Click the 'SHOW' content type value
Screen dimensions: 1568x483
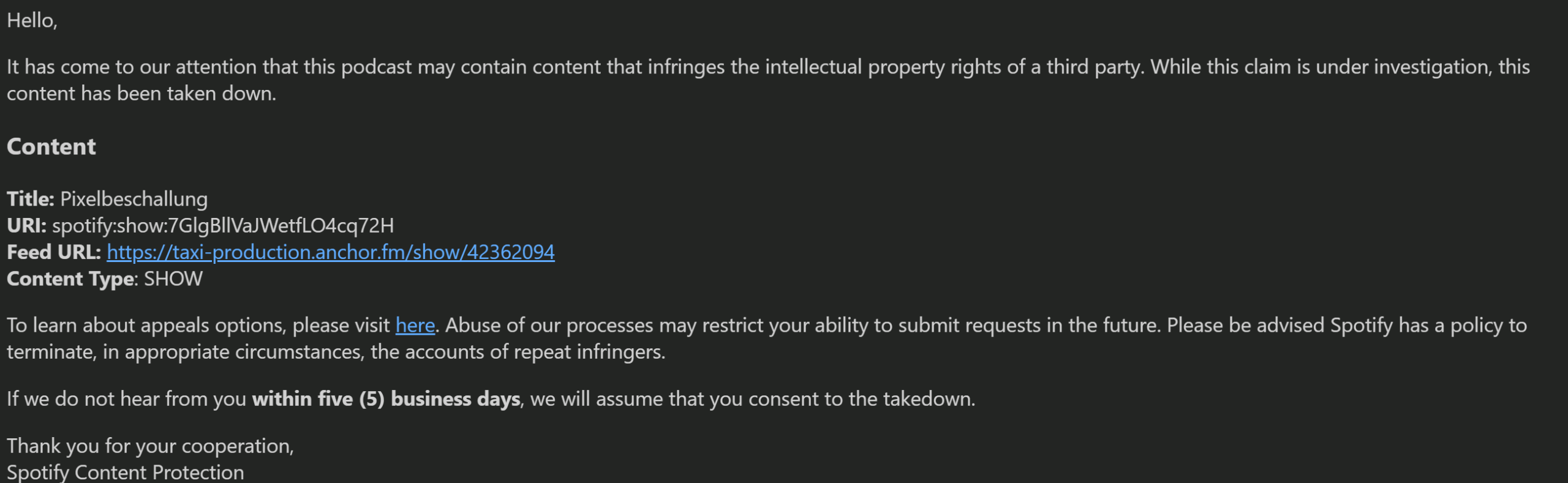click(173, 279)
